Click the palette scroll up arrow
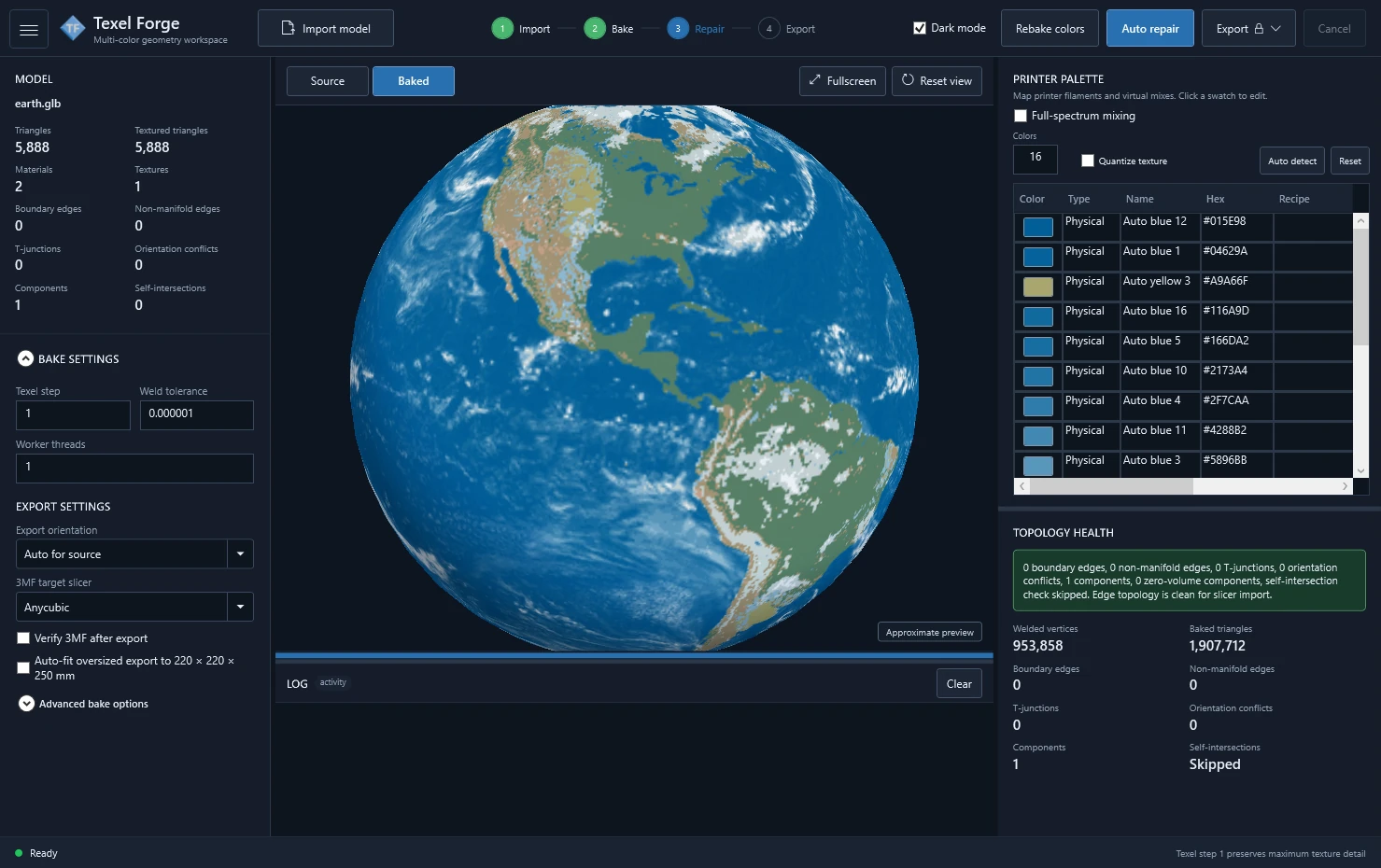The height and width of the screenshot is (868, 1381). [x=1360, y=221]
